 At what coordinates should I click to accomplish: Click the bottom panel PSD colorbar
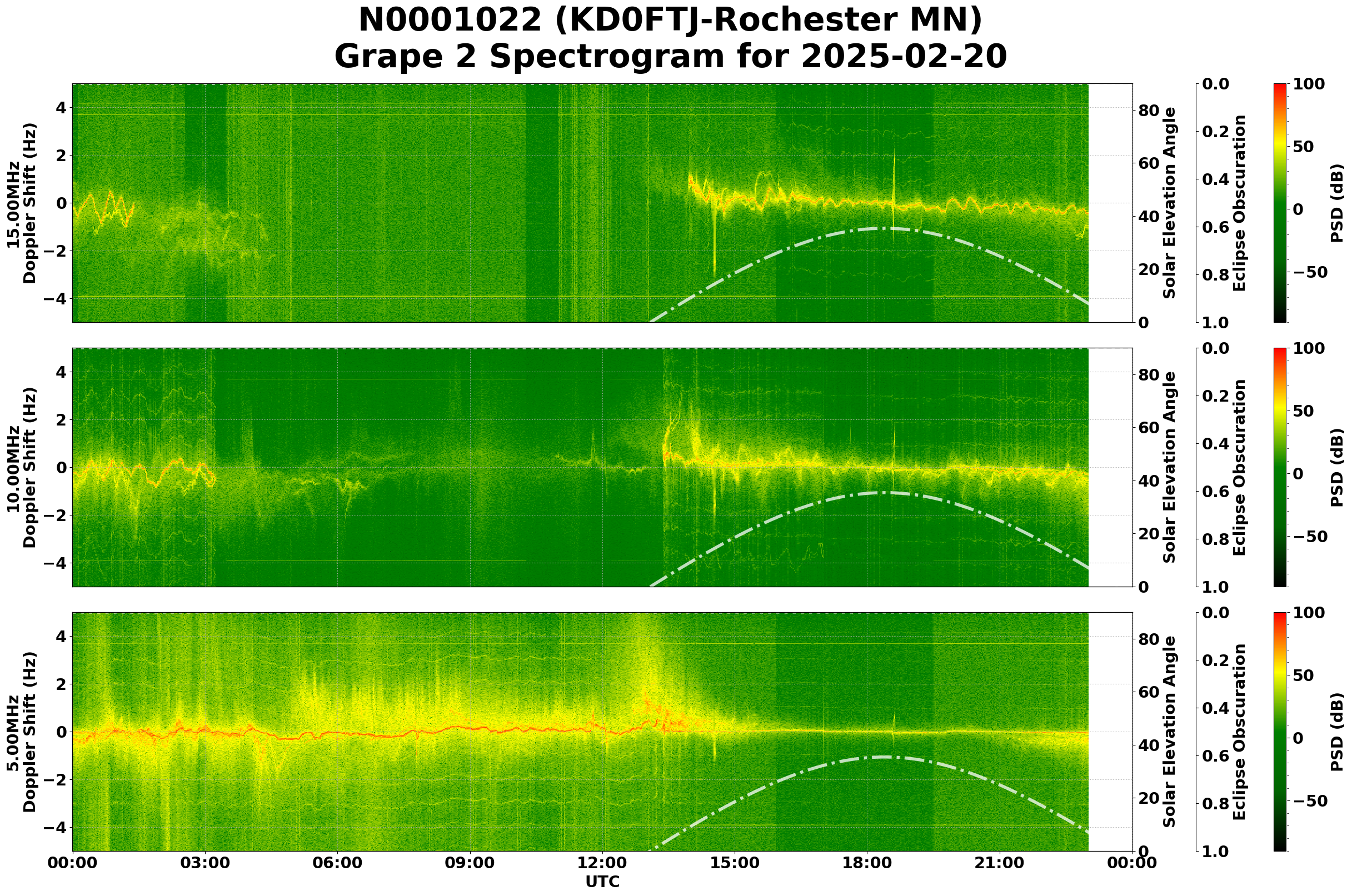1280,732
